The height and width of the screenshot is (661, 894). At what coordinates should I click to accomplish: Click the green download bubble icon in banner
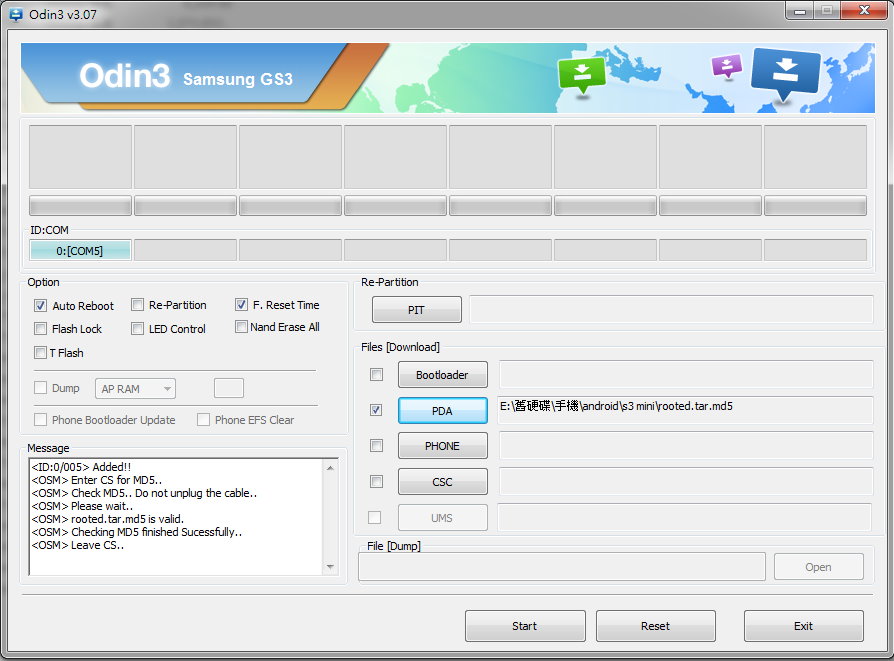pyautogui.click(x=582, y=75)
